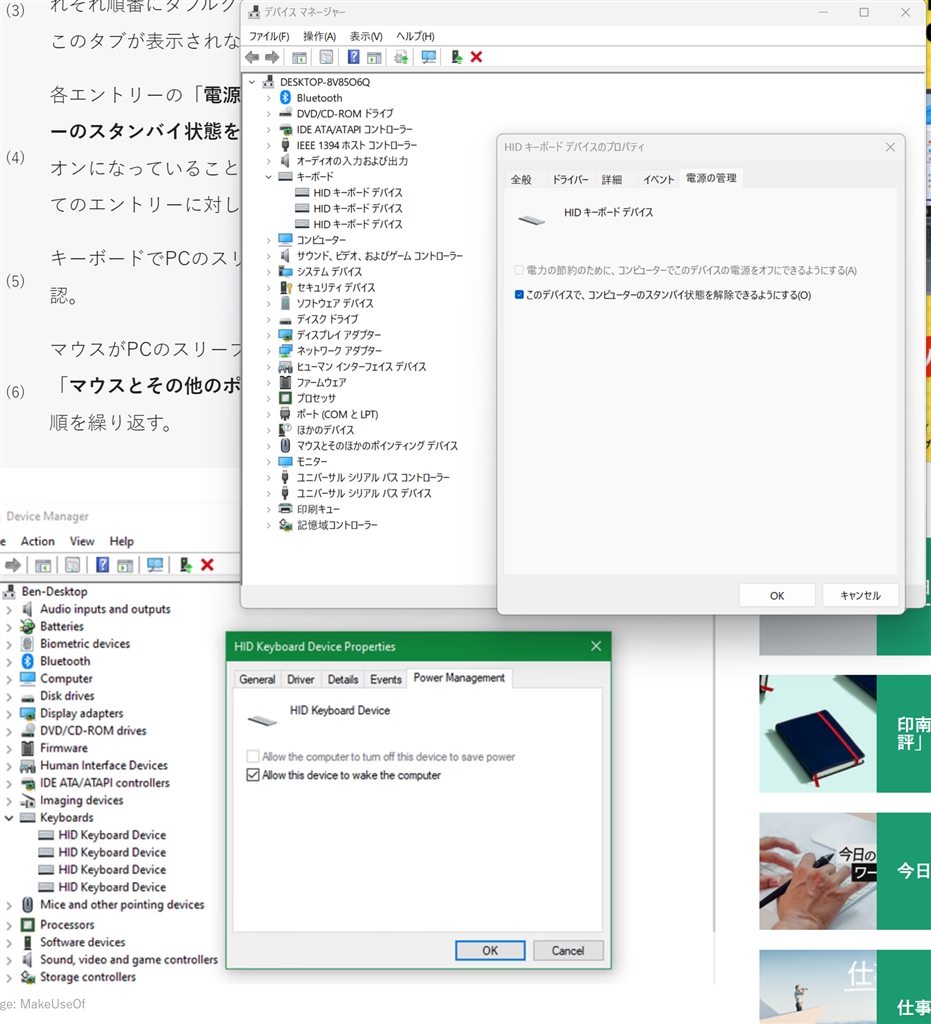Screen dimensions: 931x1024
Task: Click scan for hardware changes icon in Japanese toolbar
Action: [x=428, y=57]
